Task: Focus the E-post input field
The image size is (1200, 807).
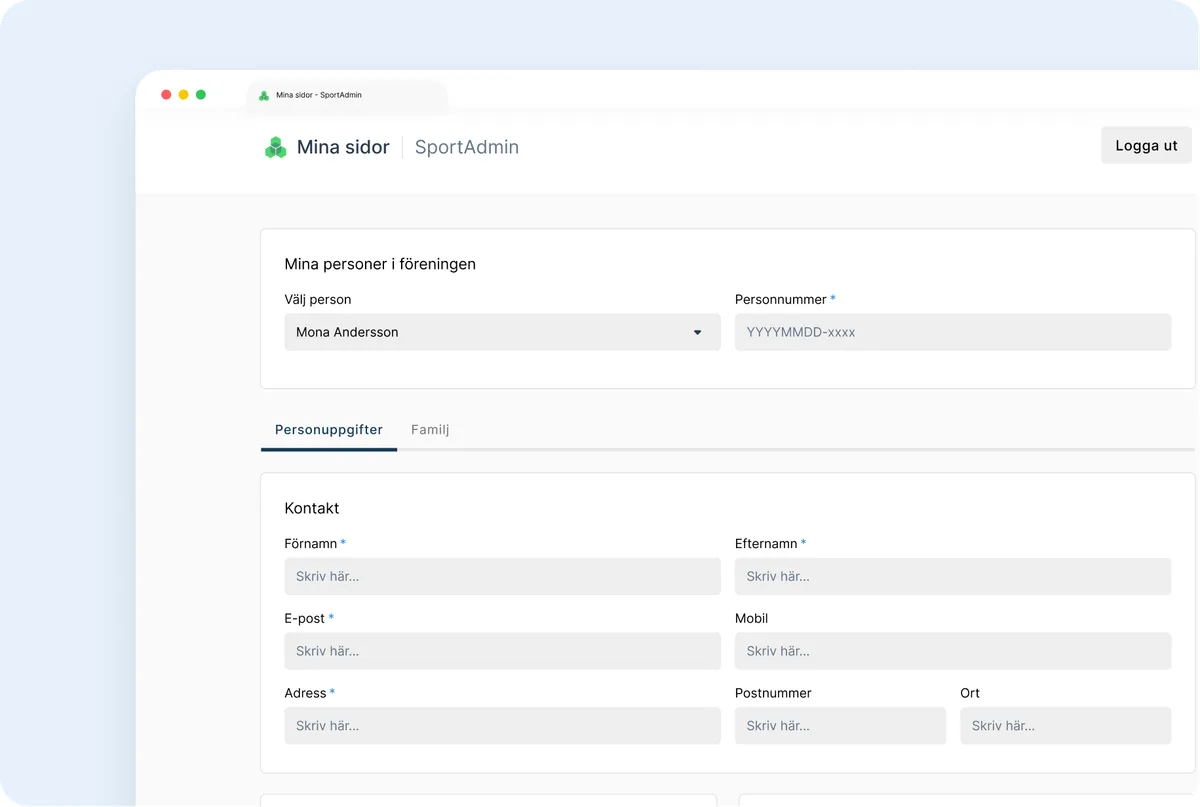Action: [x=502, y=651]
